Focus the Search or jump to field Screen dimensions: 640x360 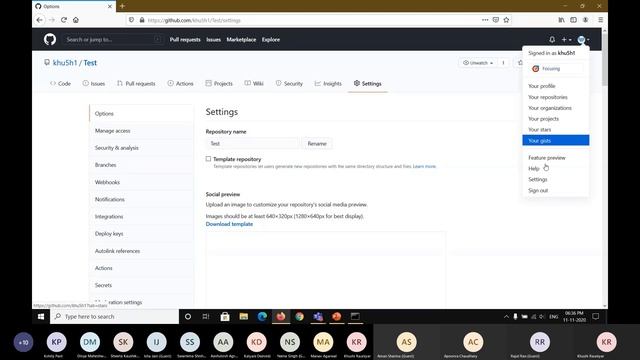113,40
